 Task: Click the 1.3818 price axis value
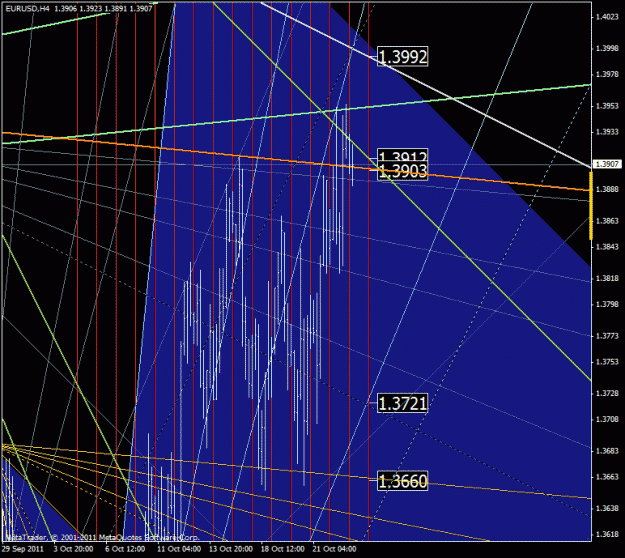pyautogui.click(x=607, y=278)
